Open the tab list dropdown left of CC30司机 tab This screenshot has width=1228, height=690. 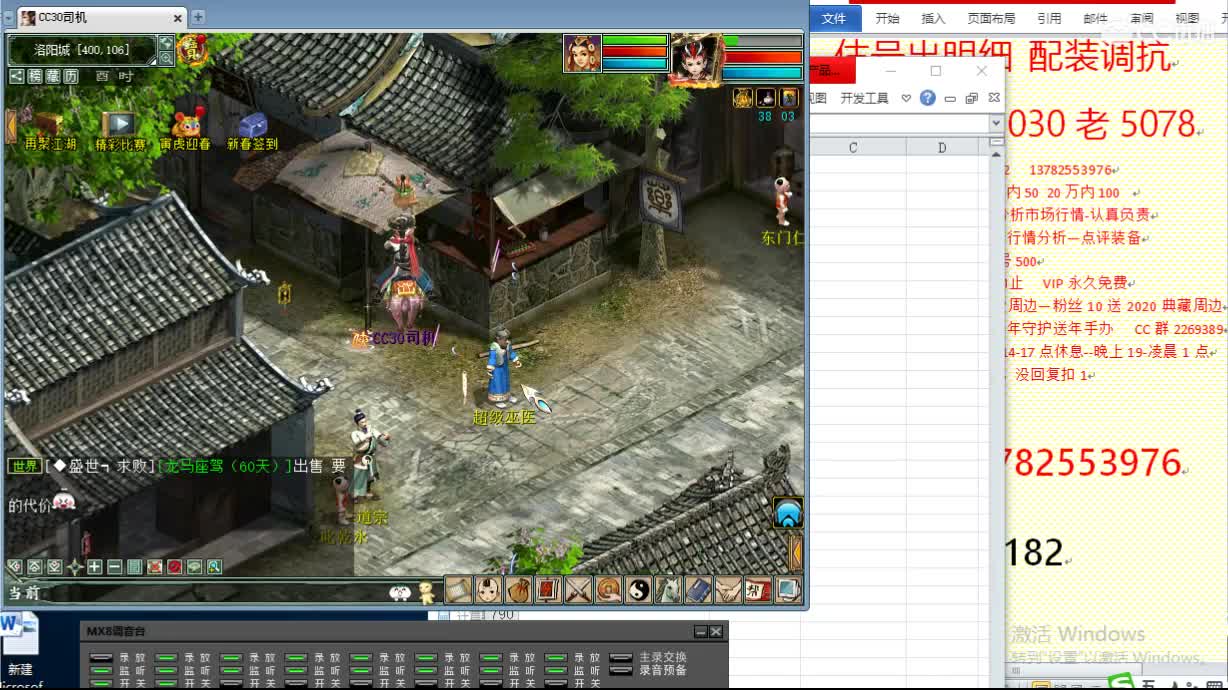[x=7, y=17]
